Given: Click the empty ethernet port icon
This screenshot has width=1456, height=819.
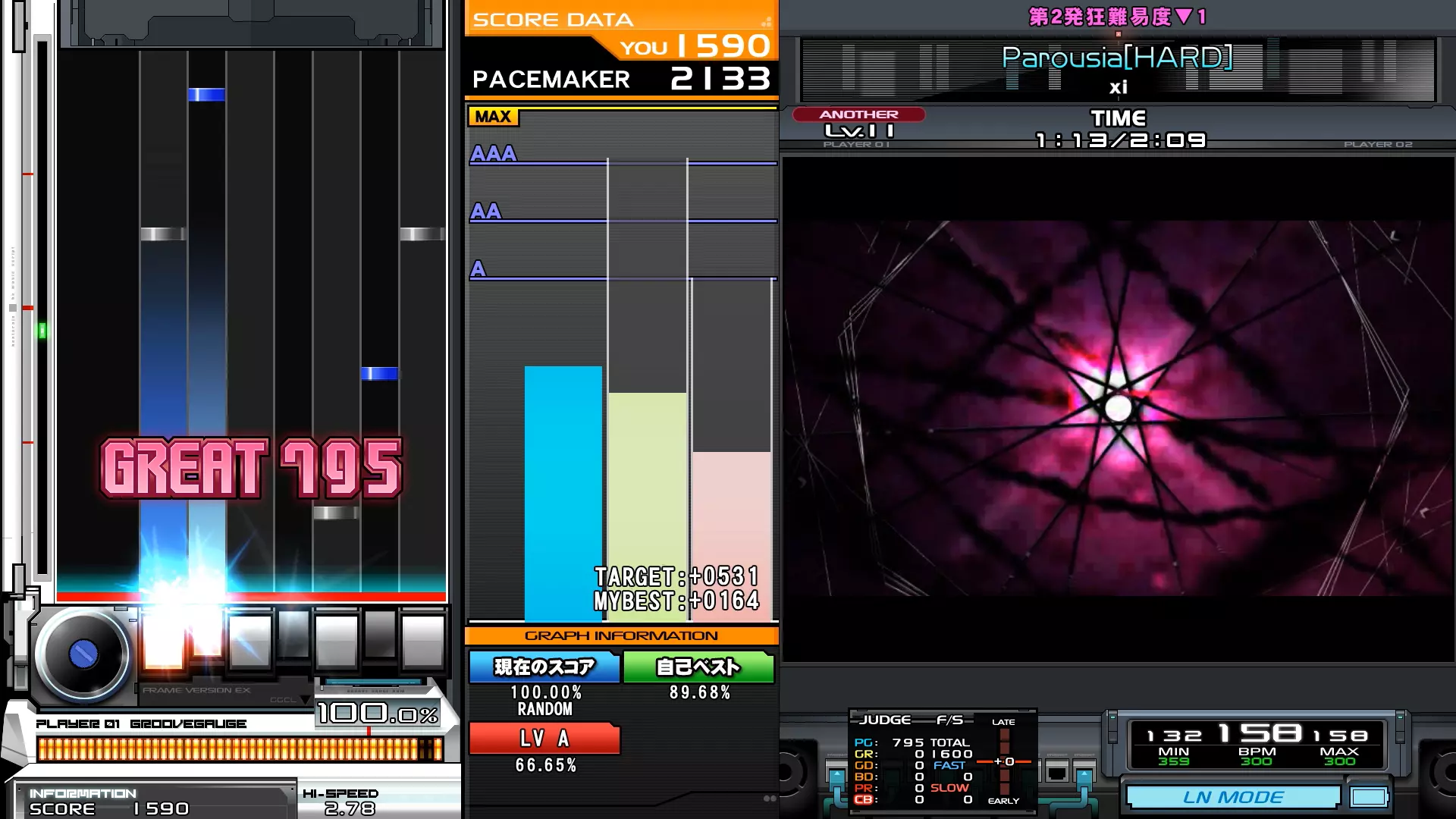Looking at the screenshot, I should point(1056,773).
